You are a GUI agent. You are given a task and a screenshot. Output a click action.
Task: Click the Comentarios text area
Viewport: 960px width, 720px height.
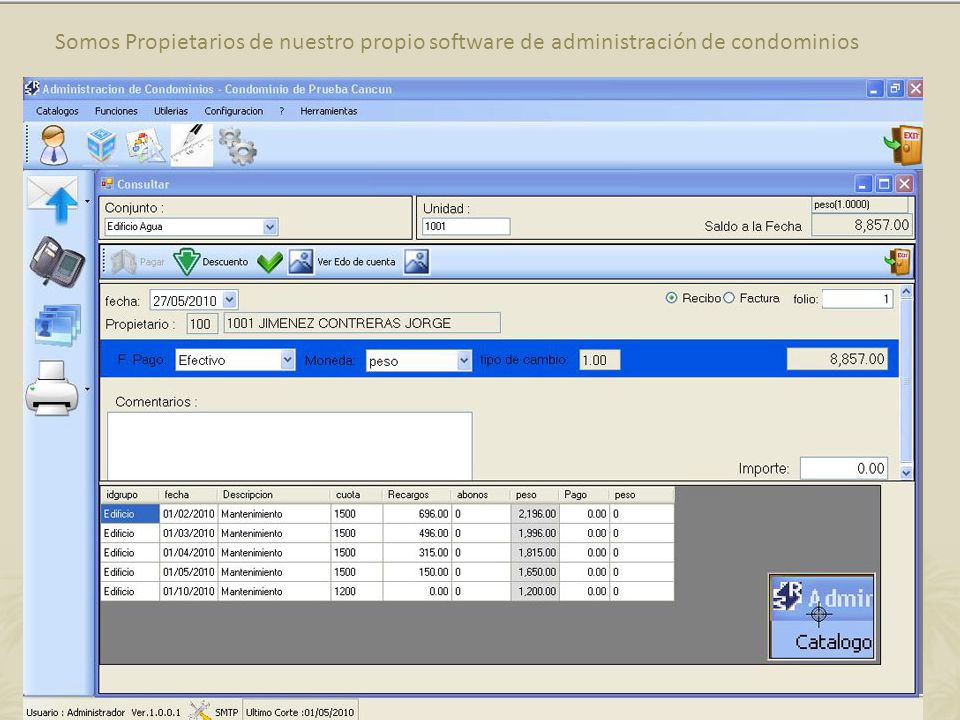(290, 446)
